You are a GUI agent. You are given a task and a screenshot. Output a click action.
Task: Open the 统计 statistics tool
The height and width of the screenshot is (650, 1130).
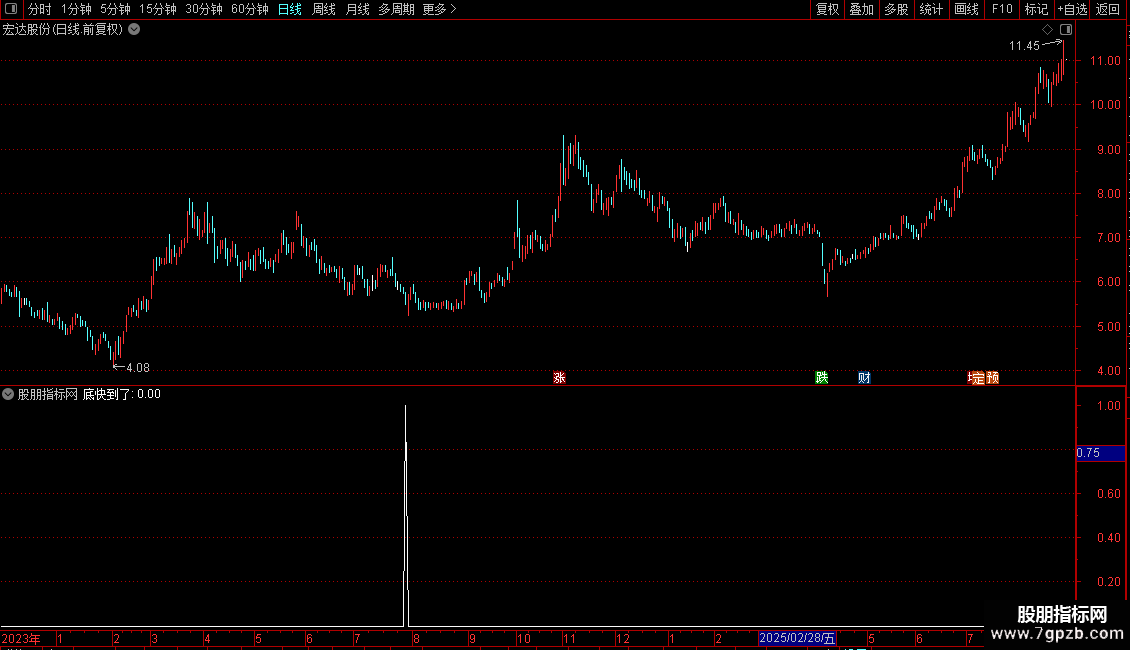[x=930, y=9]
